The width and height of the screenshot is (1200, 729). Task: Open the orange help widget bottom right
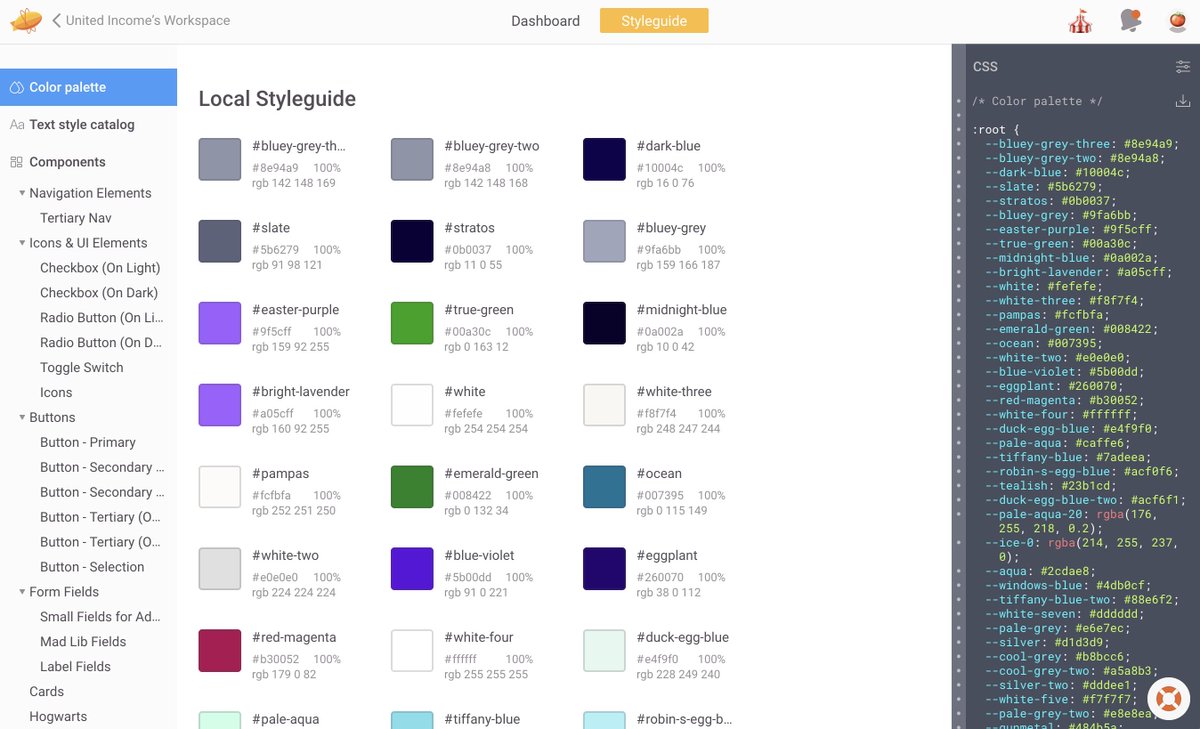[1167, 699]
